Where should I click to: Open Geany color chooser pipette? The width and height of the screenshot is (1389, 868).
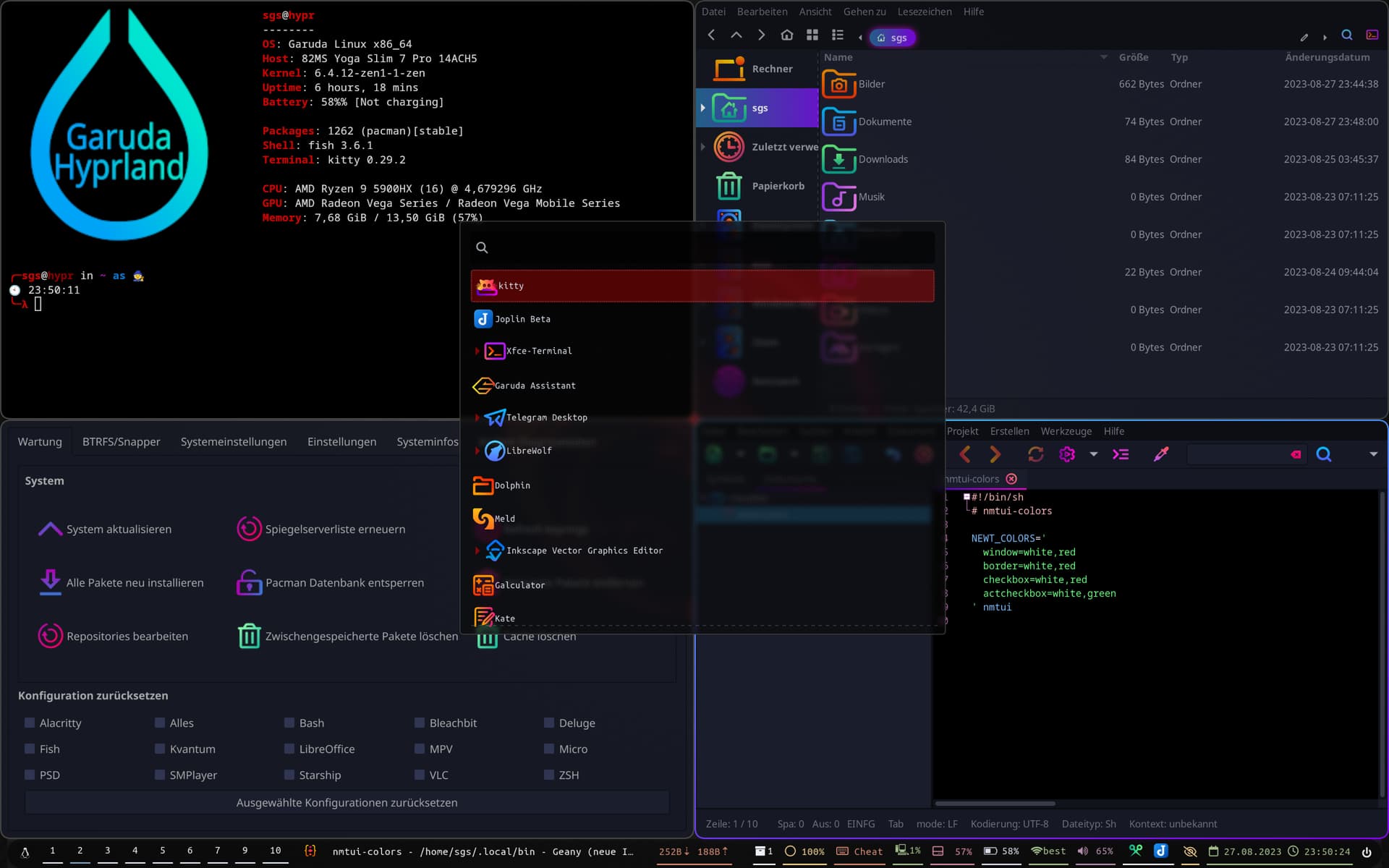pyautogui.click(x=1161, y=454)
